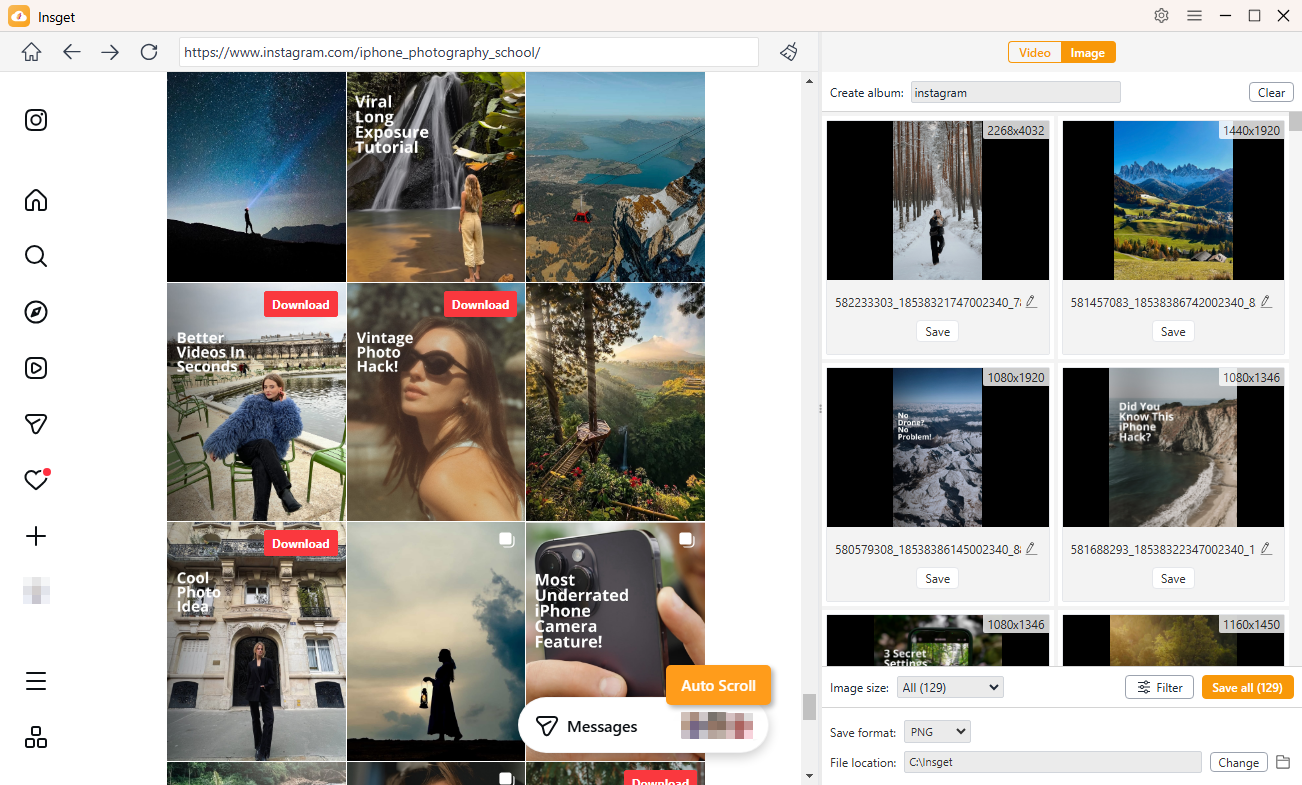Select the Image tab
The width and height of the screenshot is (1302, 785).
click(x=1088, y=53)
